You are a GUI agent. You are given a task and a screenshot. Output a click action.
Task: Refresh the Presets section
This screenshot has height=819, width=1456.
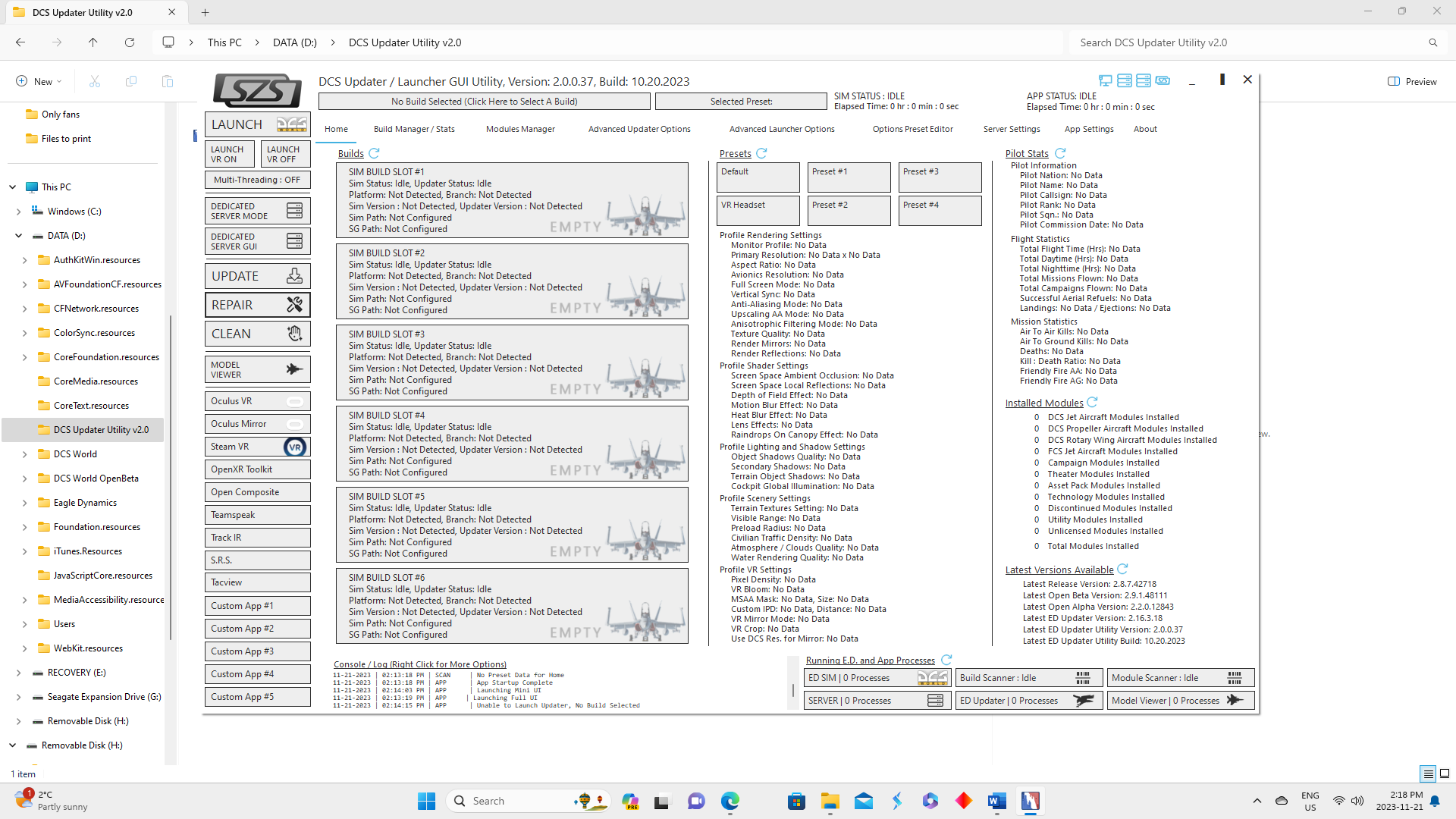coord(761,153)
